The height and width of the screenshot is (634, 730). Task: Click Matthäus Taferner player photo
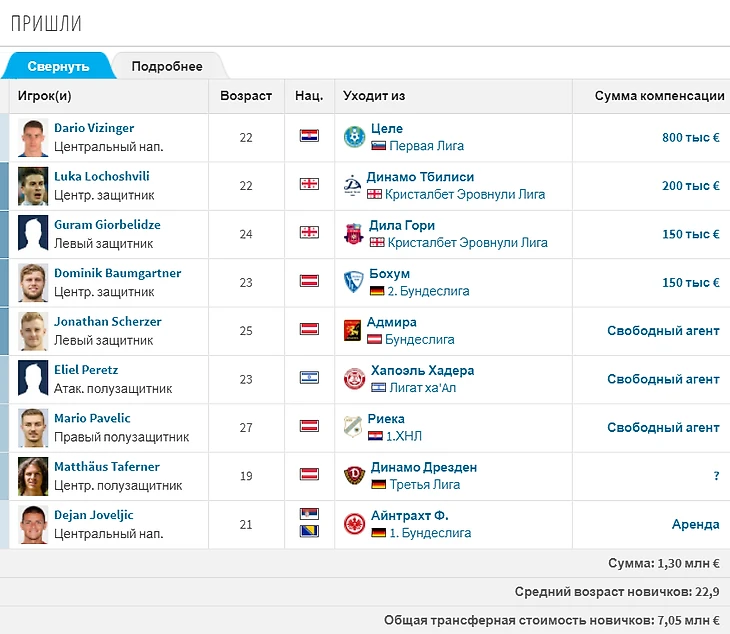click(33, 476)
